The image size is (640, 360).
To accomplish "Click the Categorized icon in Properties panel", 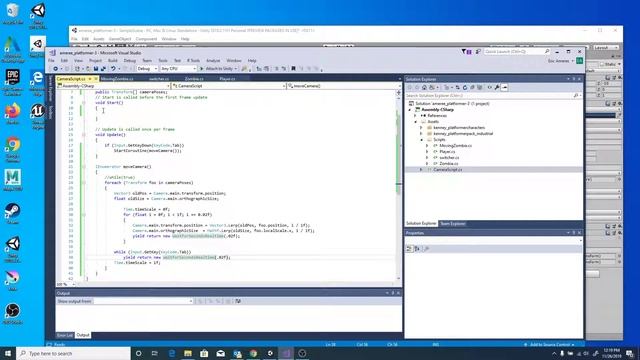I will tap(409, 249).
